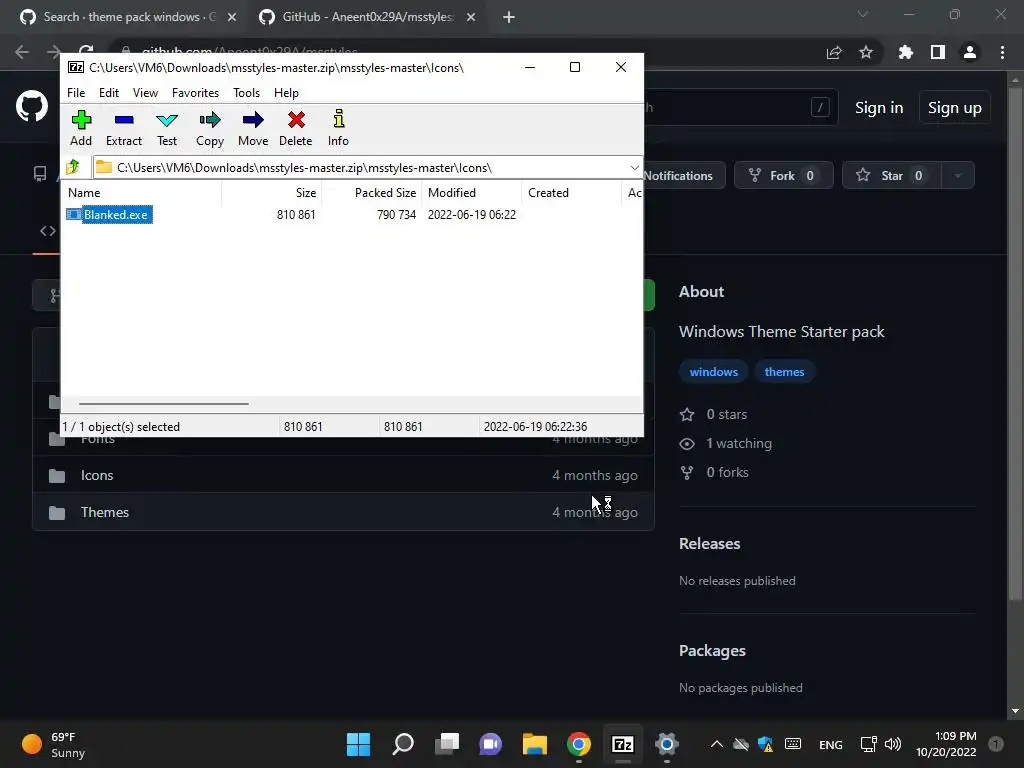The width and height of the screenshot is (1024, 768).
Task: Open Chrome extensions puzzle icon
Action: point(906,52)
